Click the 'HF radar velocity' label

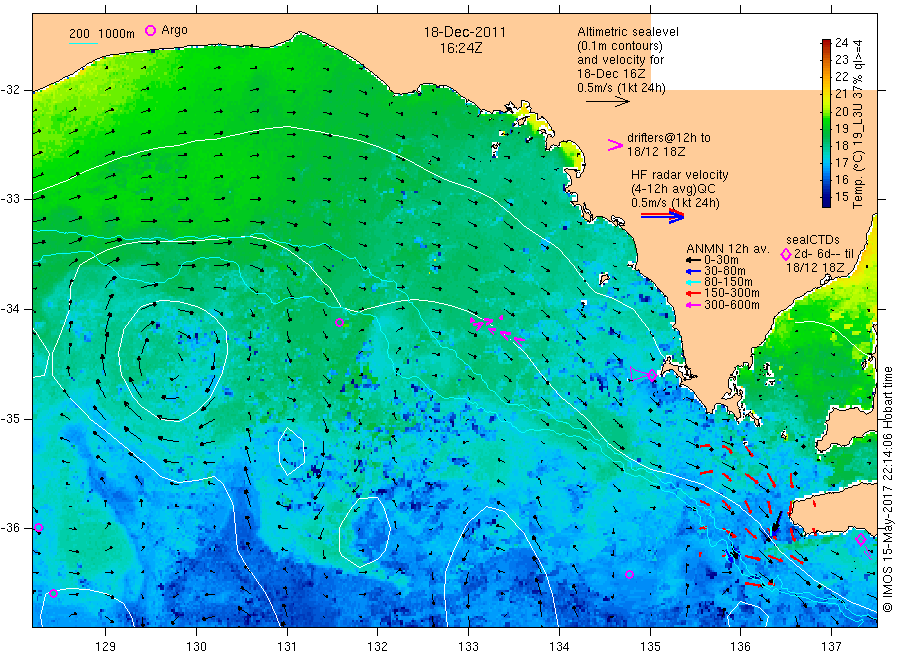(x=680, y=174)
